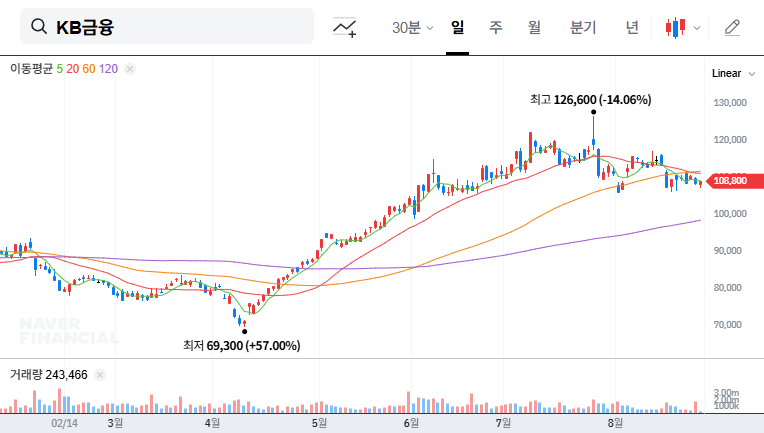Switch to the 분기 quarterly tab
764x433 pixels.
coord(583,27)
